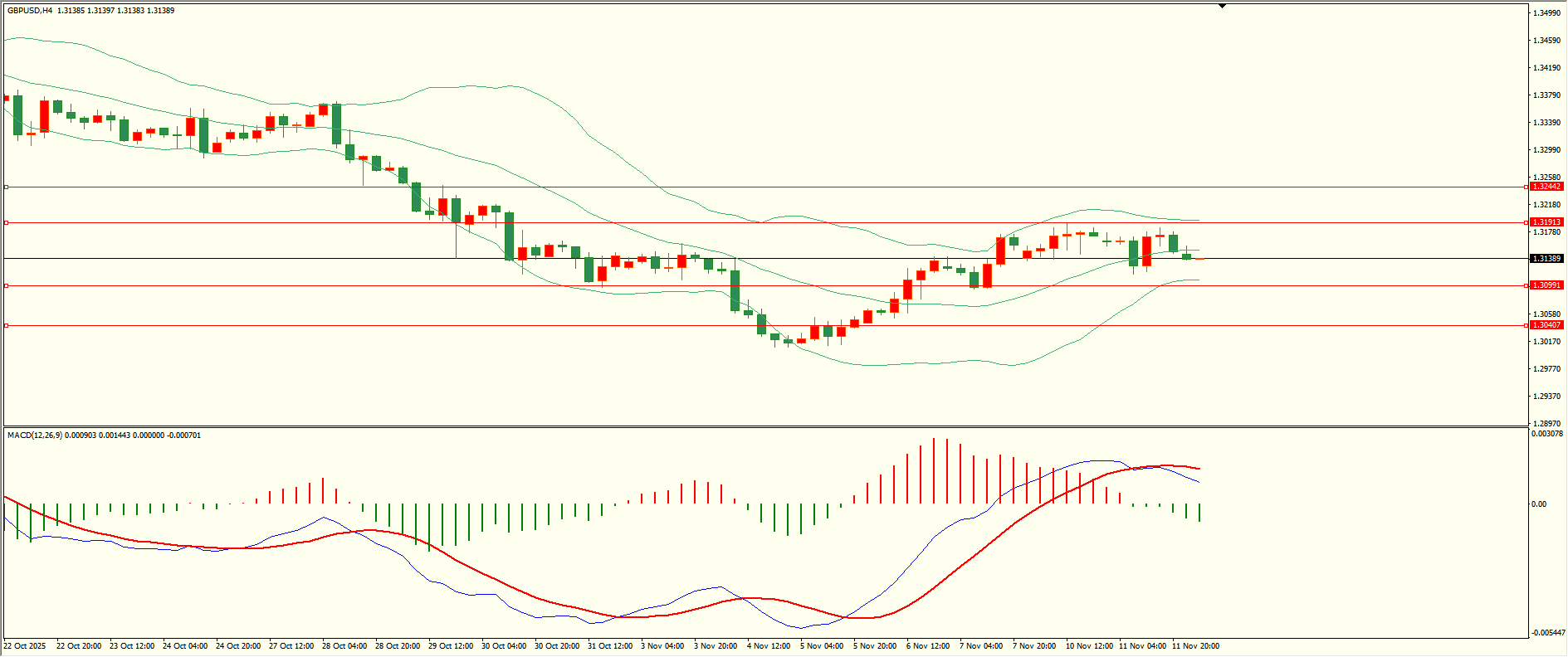Click the divider between price chart and MACD
Screen dimensions: 1568x657
point(764,427)
